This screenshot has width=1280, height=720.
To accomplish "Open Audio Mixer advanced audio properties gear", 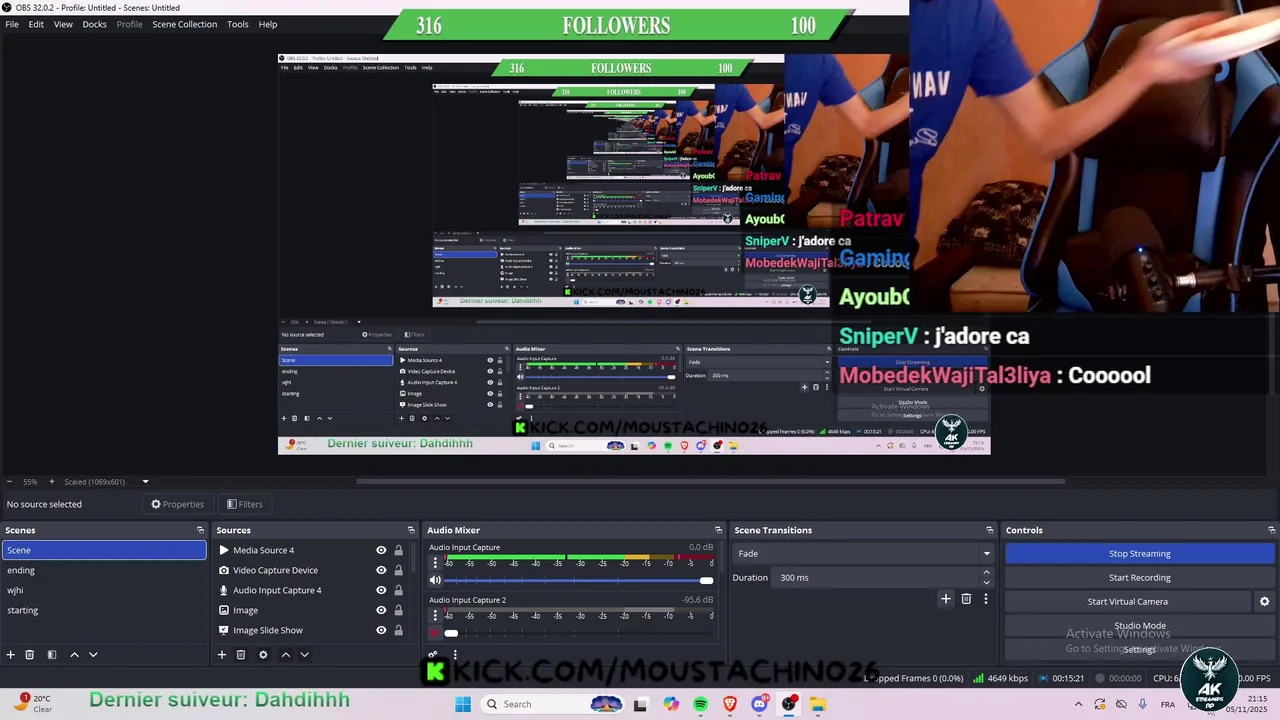I will (x=433, y=655).
